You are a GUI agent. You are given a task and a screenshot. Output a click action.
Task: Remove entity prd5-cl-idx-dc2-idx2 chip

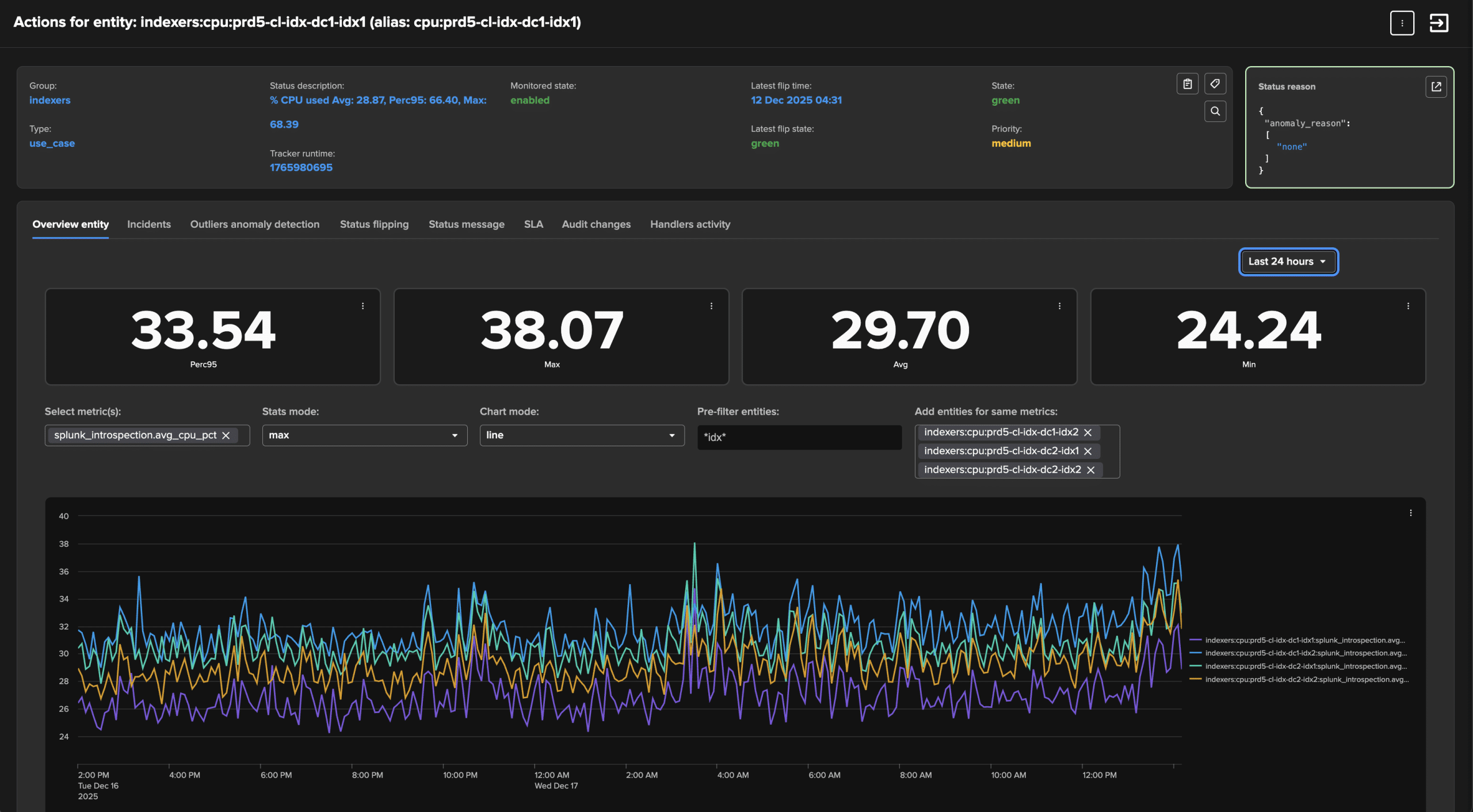[1090, 470]
